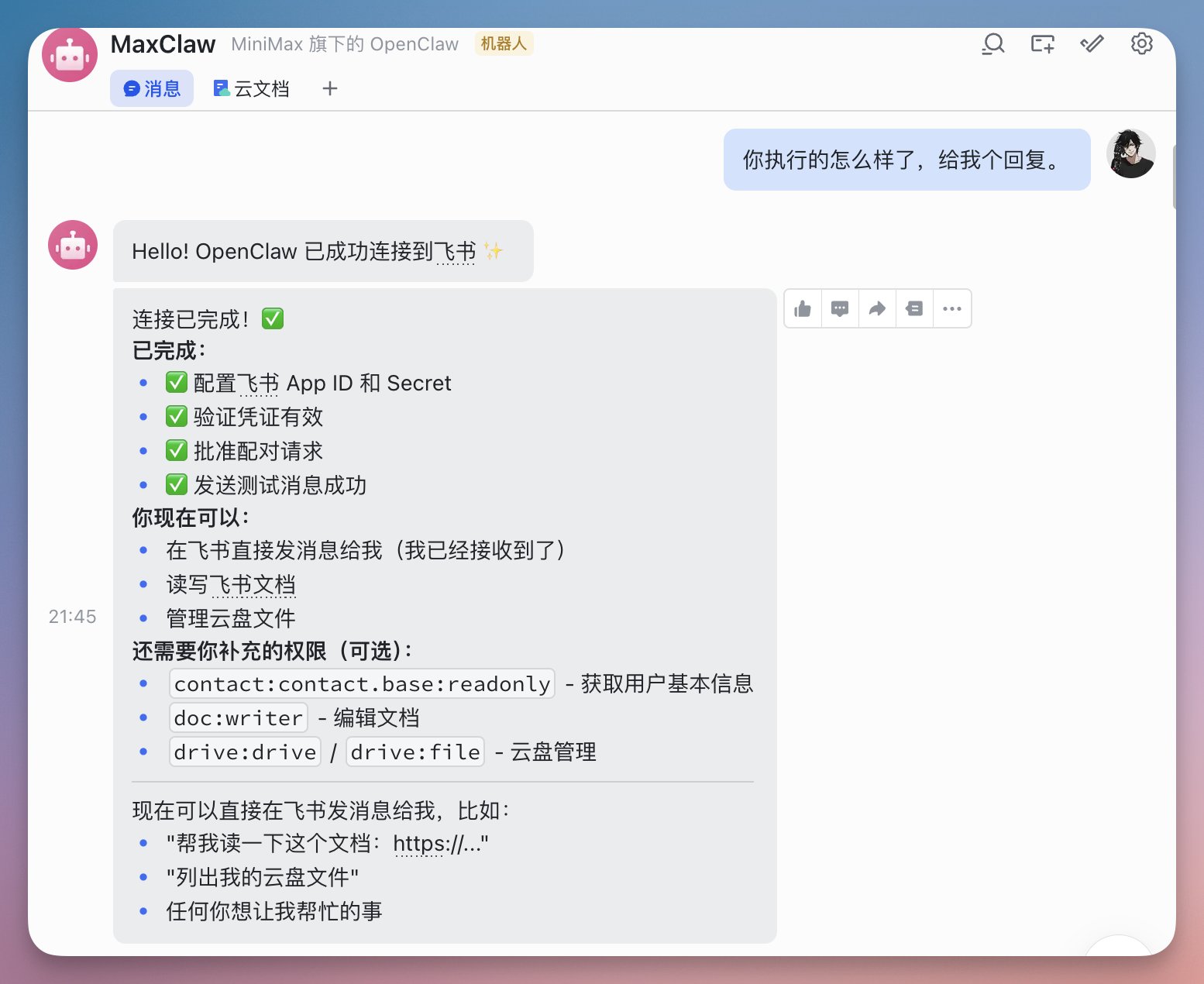Click the 已完成： heading

(x=170, y=351)
